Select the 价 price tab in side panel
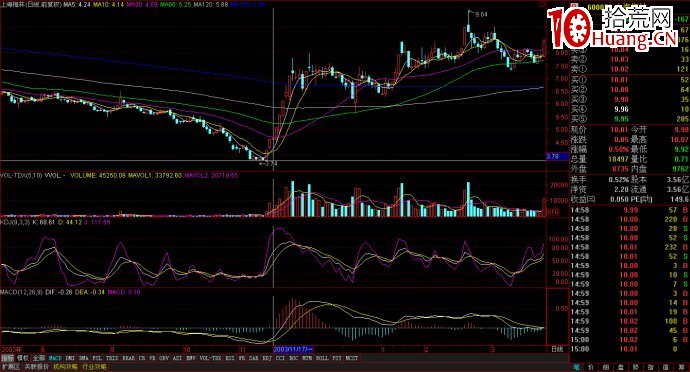Image resolution: width=690 pixels, height=372 pixels. (x=591, y=367)
